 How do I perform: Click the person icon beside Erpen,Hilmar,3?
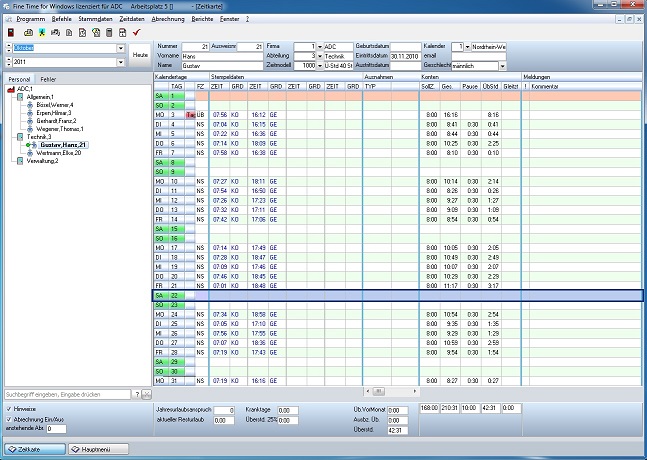click(x=30, y=113)
